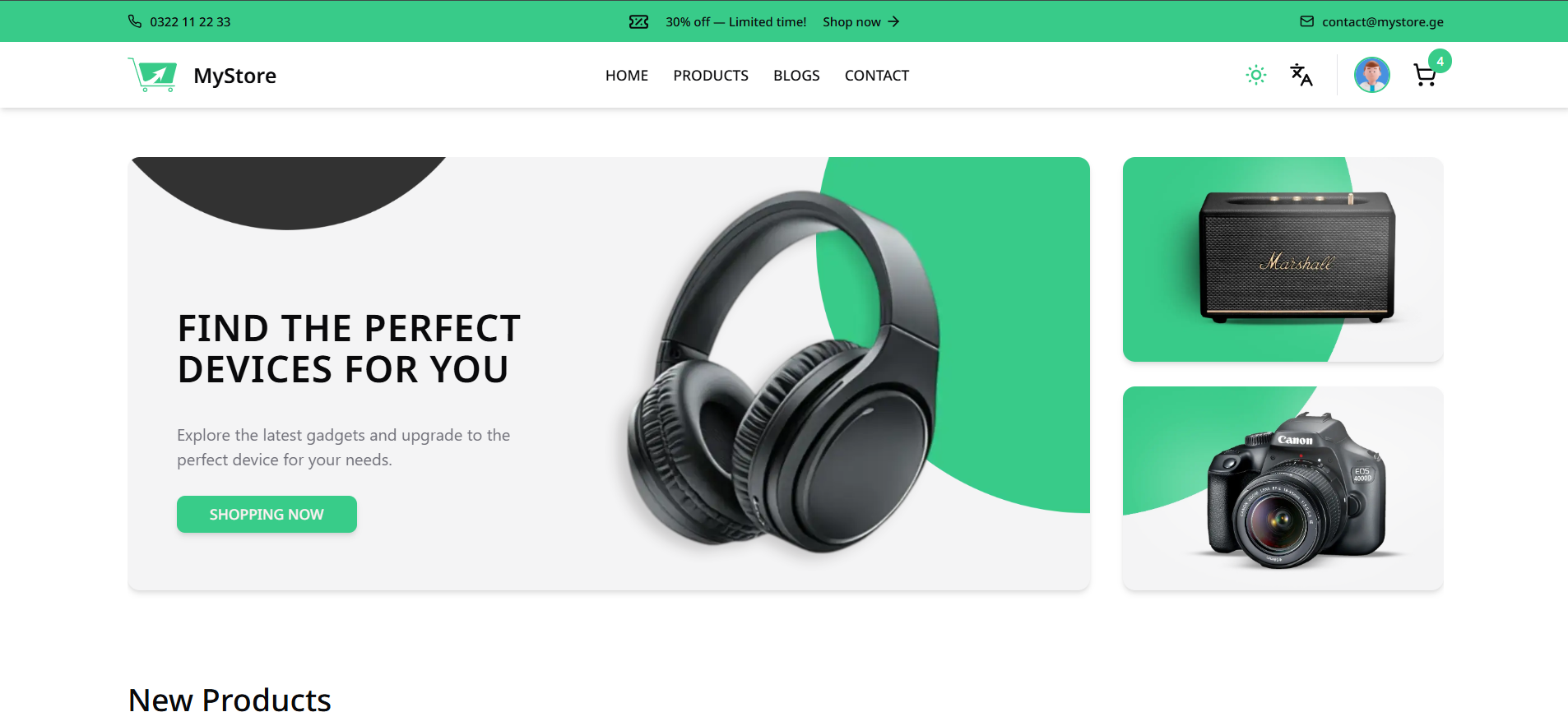Viewport: 1568px width, 712px height.
Task: Open the CONTACT menu item
Action: (877, 76)
